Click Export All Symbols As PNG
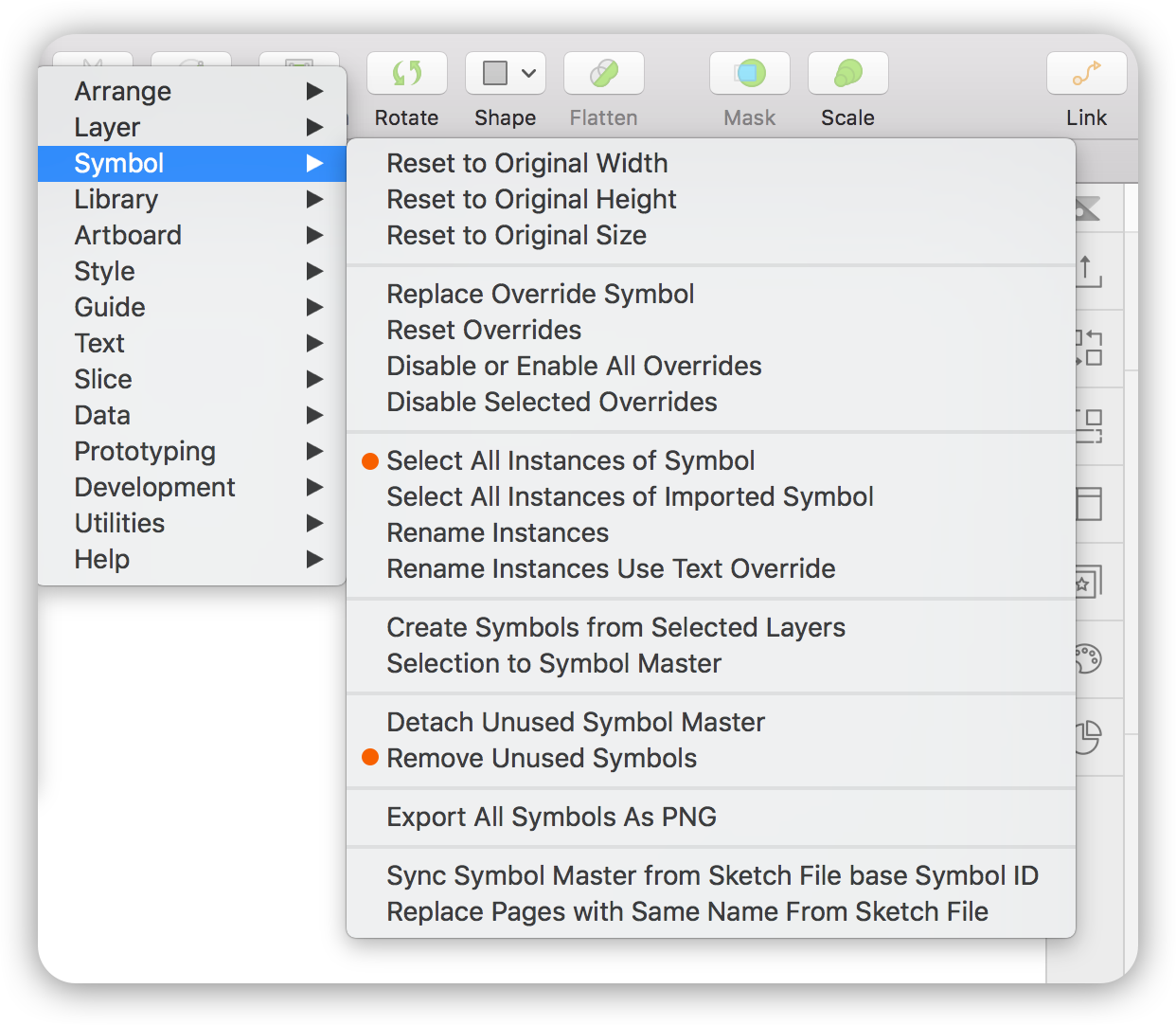 point(551,818)
